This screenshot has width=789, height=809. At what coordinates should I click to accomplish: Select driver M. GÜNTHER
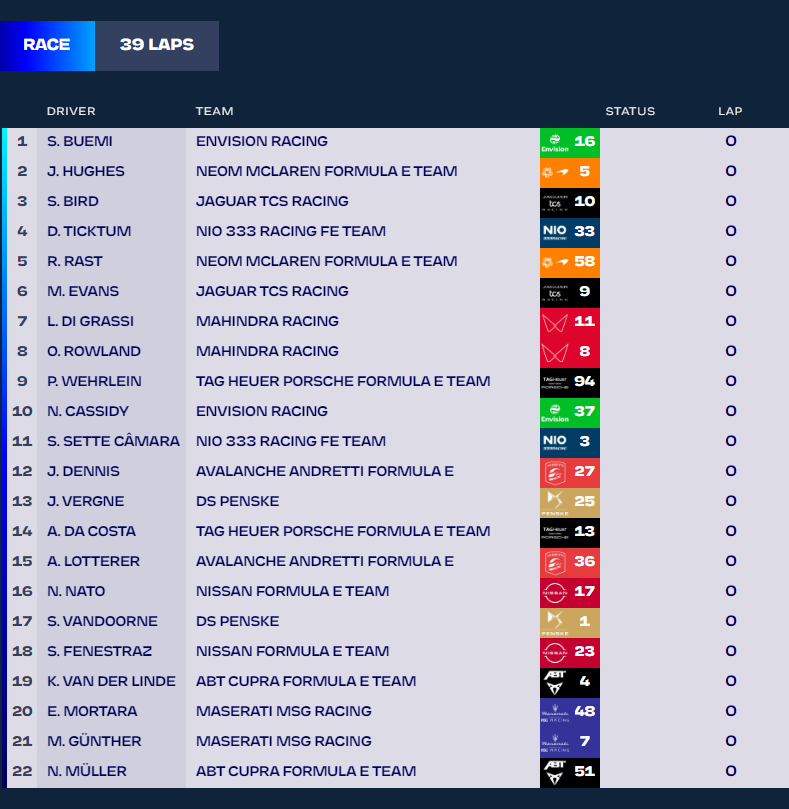(94, 741)
